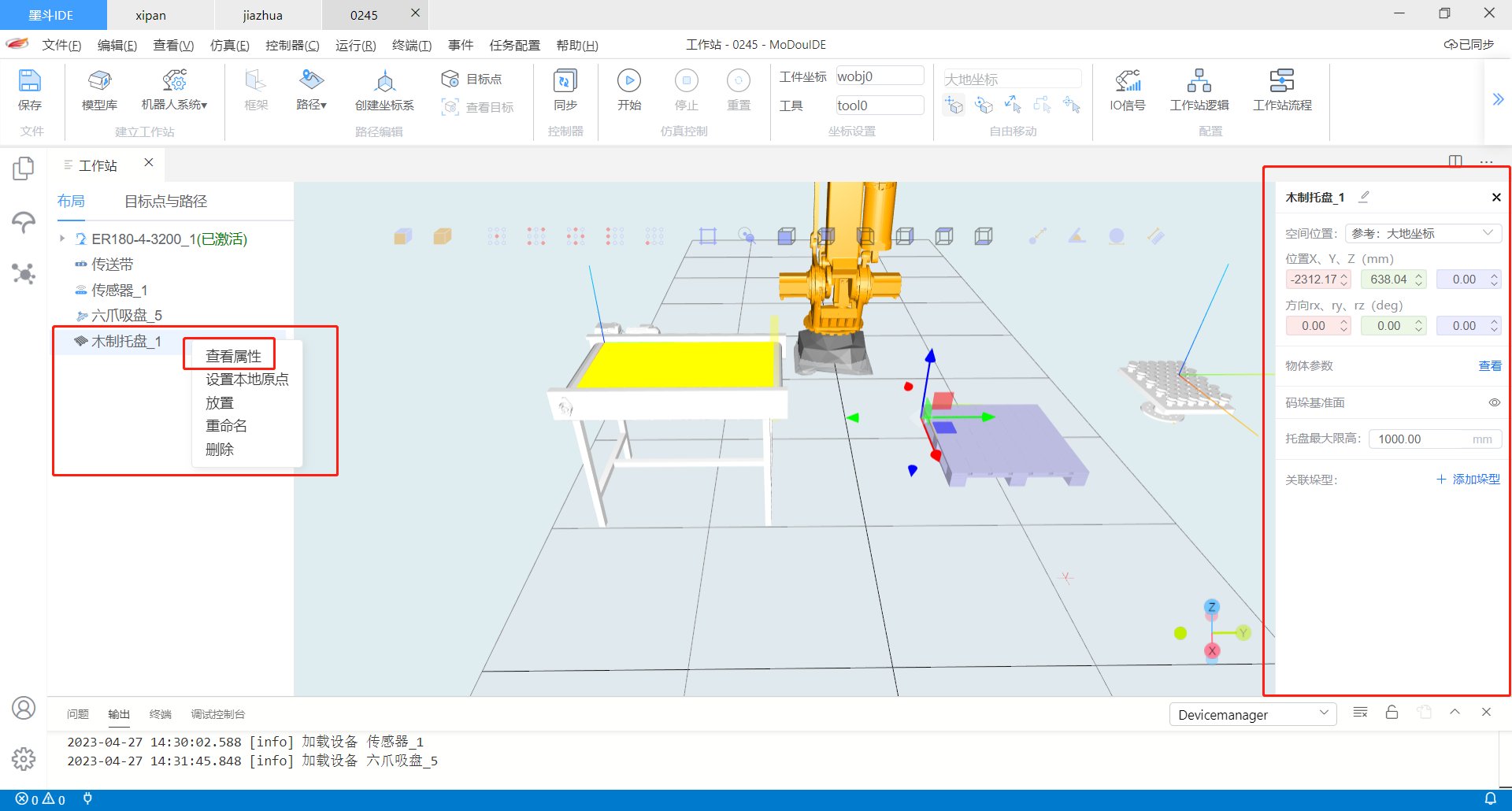This screenshot has width=1512, height=811.
Task: Click the Sync (同步) controller icon
Action: (x=565, y=81)
